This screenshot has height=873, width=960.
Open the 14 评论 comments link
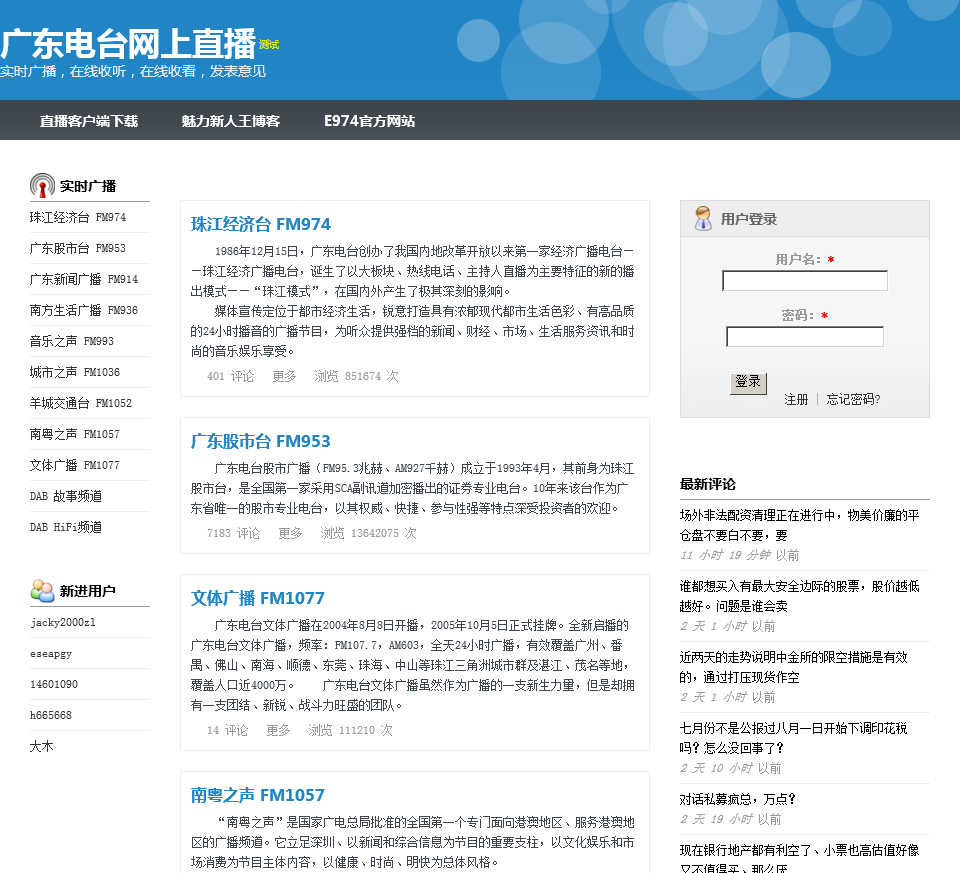point(227,730)
